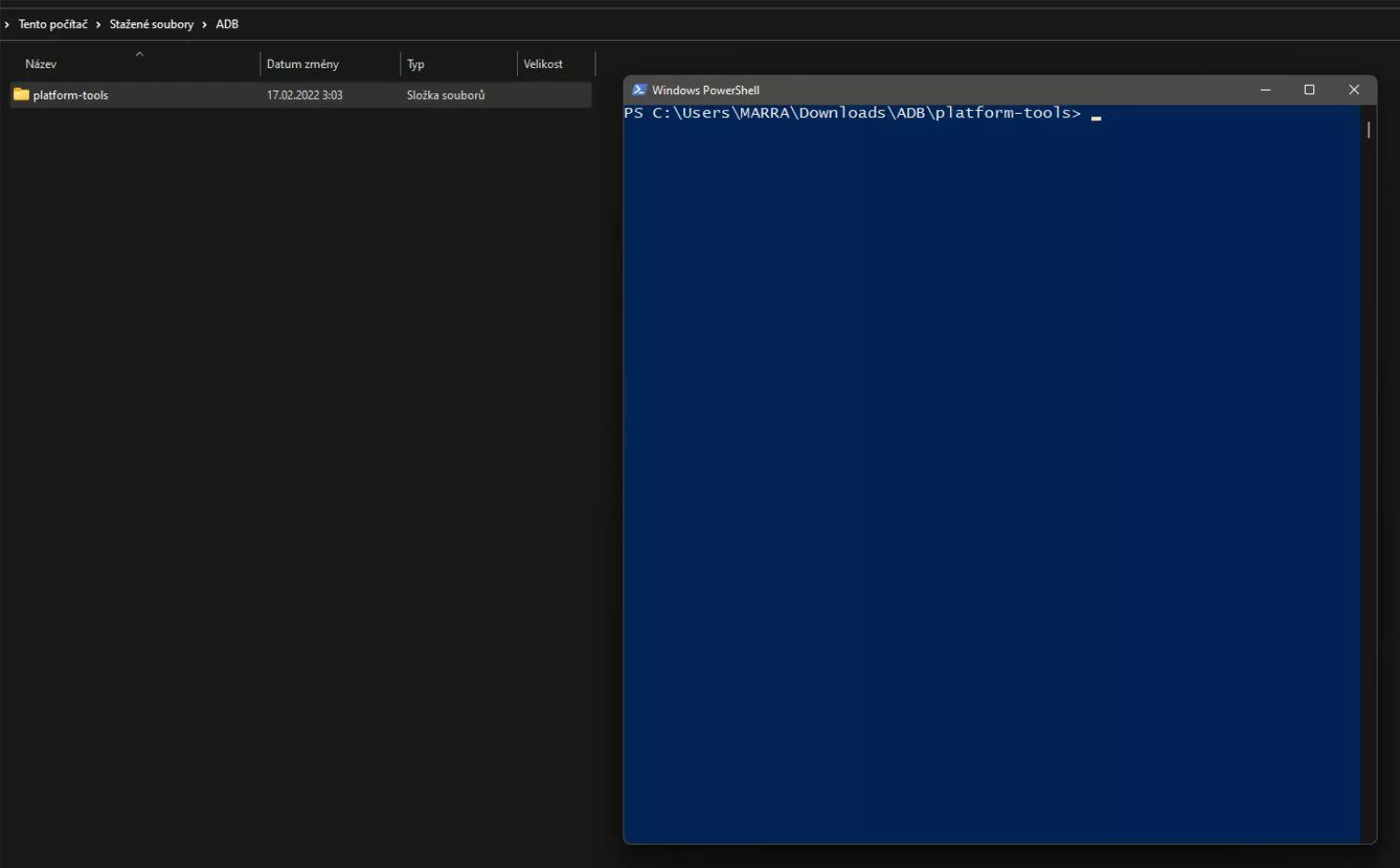This screenshot has width=1400, height=868.
Task: Maximize the Windows PowerShell window
Action: [x=1309, y=90]
